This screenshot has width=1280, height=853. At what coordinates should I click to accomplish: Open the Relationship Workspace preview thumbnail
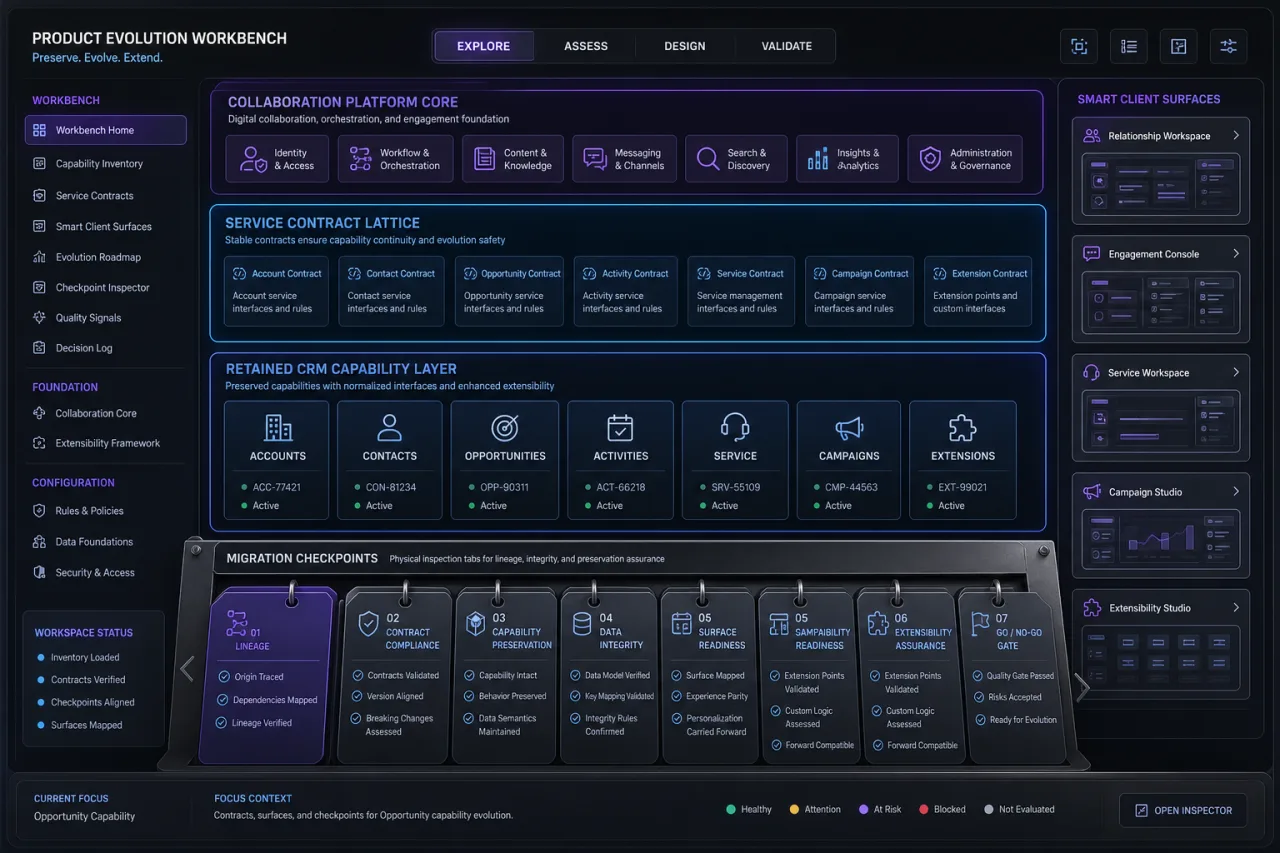point(1161,185)
